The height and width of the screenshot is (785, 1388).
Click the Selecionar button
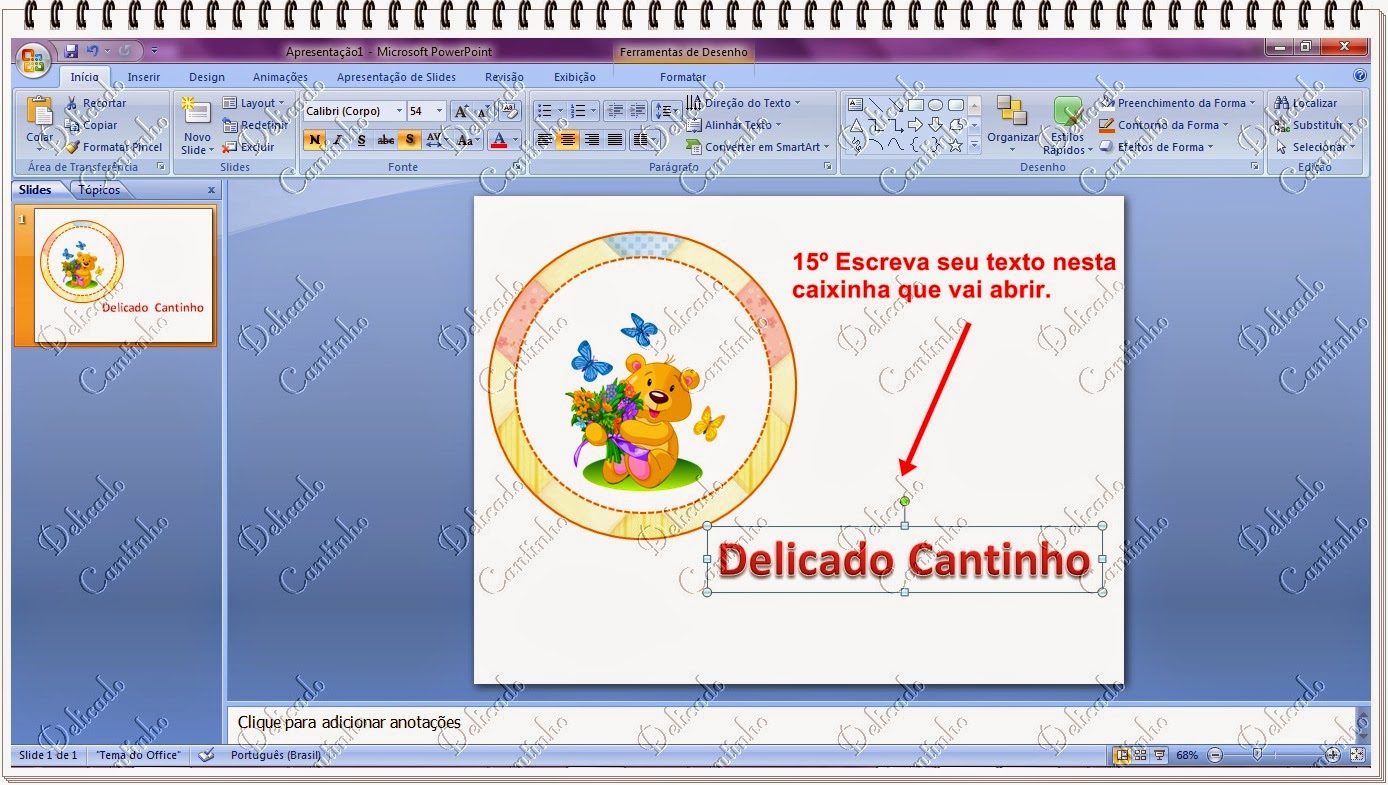click(x=1316, y=147)
